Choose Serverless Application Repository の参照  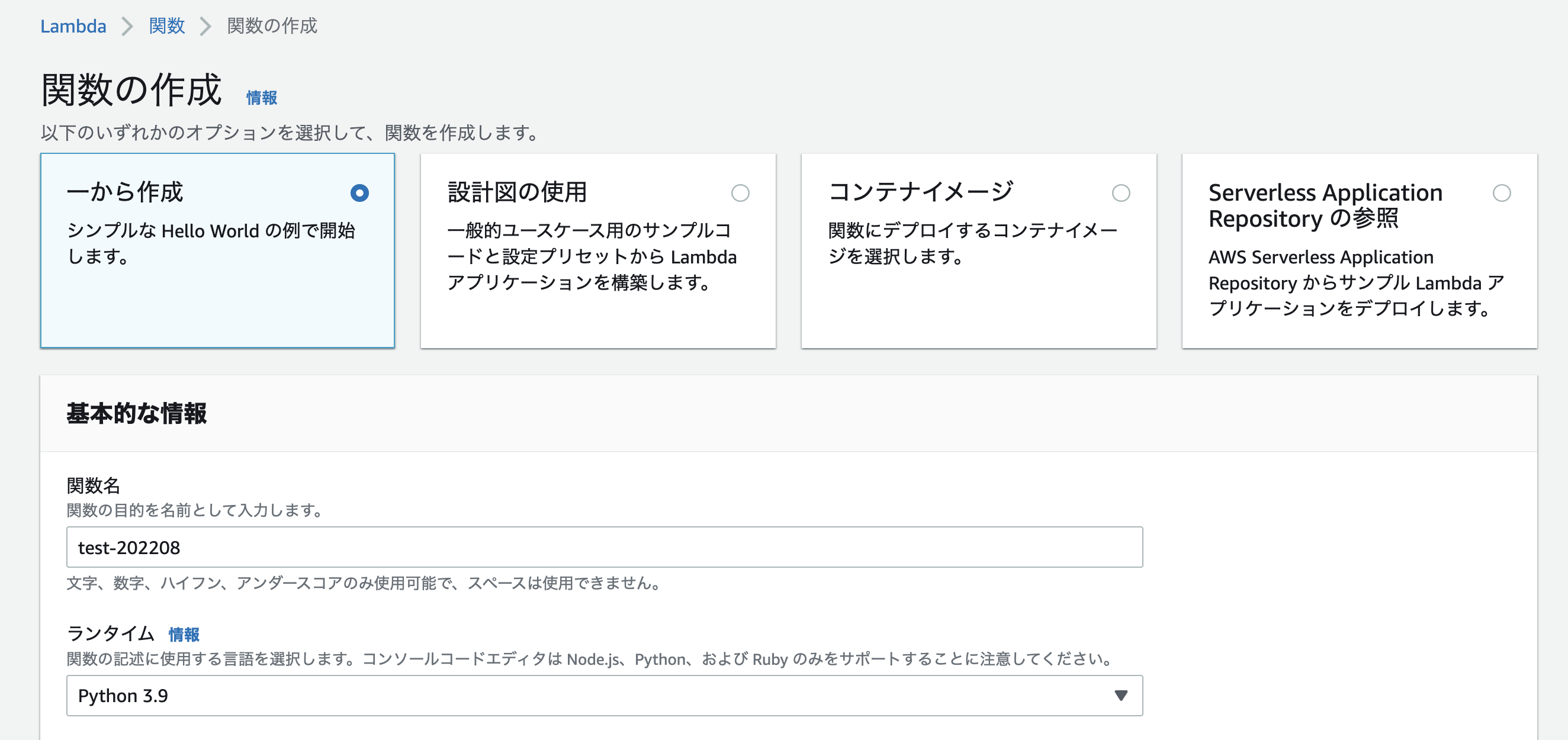click(x=1502, y=193)
